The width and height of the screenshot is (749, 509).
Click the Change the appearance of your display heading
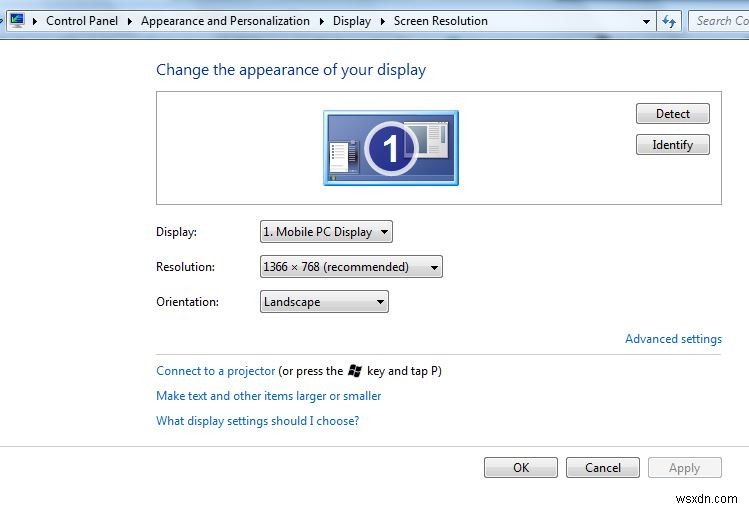point(291,70)
